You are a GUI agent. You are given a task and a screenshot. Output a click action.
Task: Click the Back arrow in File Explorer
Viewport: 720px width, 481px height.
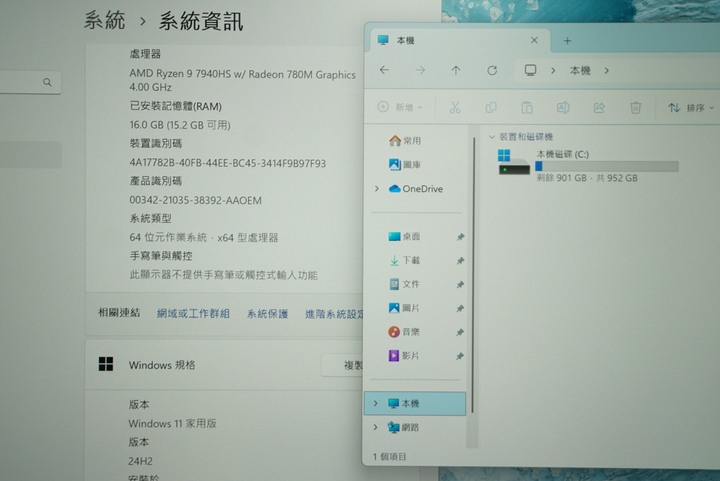coord(384,70)
